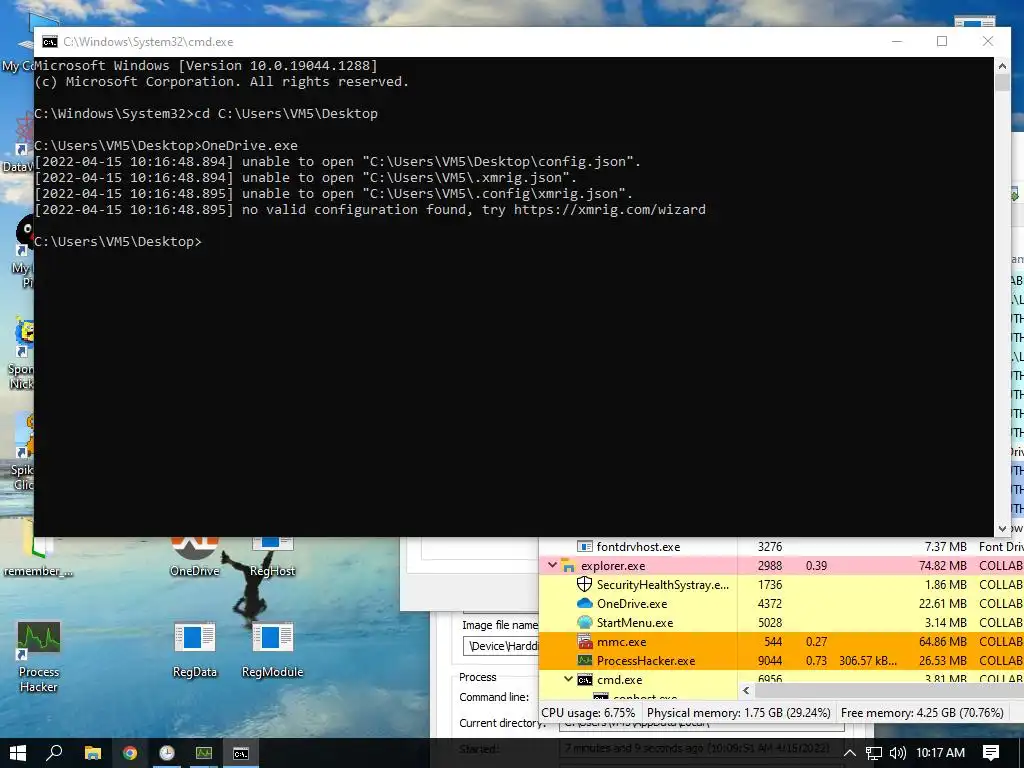Image resolution: width=1024 pixels, height=768 pixels.
Task: Click the OneDrive.exe cloud icon
Action: [584, 603]
